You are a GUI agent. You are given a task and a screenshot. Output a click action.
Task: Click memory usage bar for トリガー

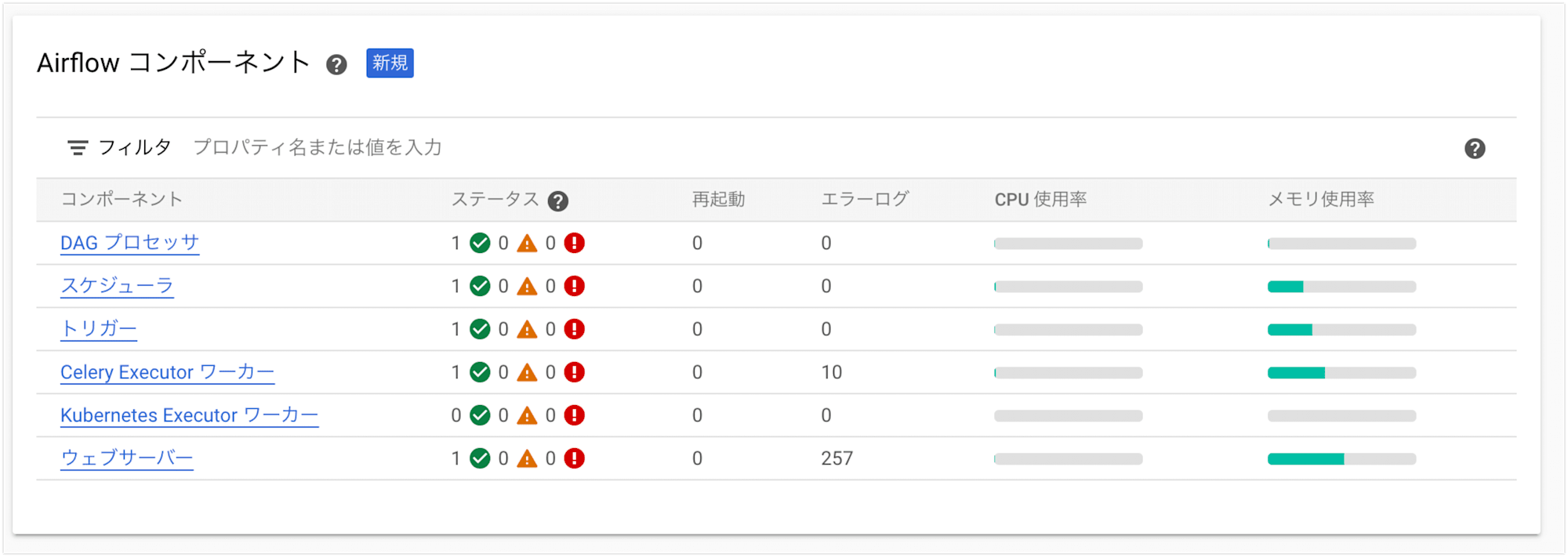click(x=1341, y=330)
